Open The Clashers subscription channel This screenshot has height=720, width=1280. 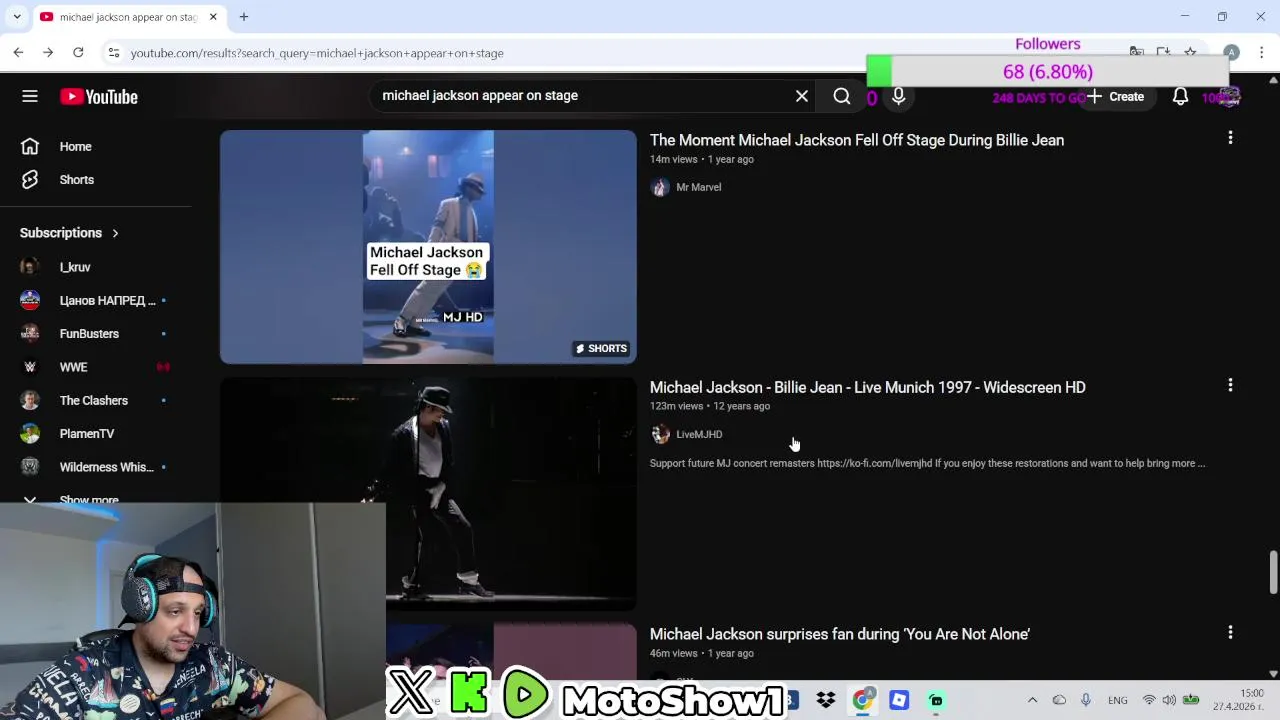point(95,400)
